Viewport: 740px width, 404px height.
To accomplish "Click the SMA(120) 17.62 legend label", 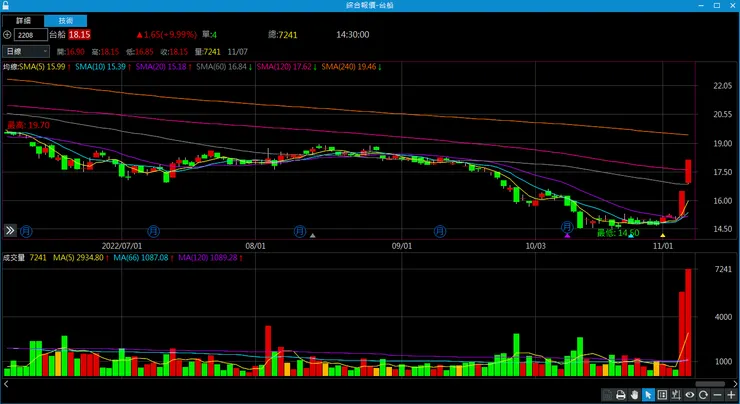I will pyautogui.click(x=286, y=67).
